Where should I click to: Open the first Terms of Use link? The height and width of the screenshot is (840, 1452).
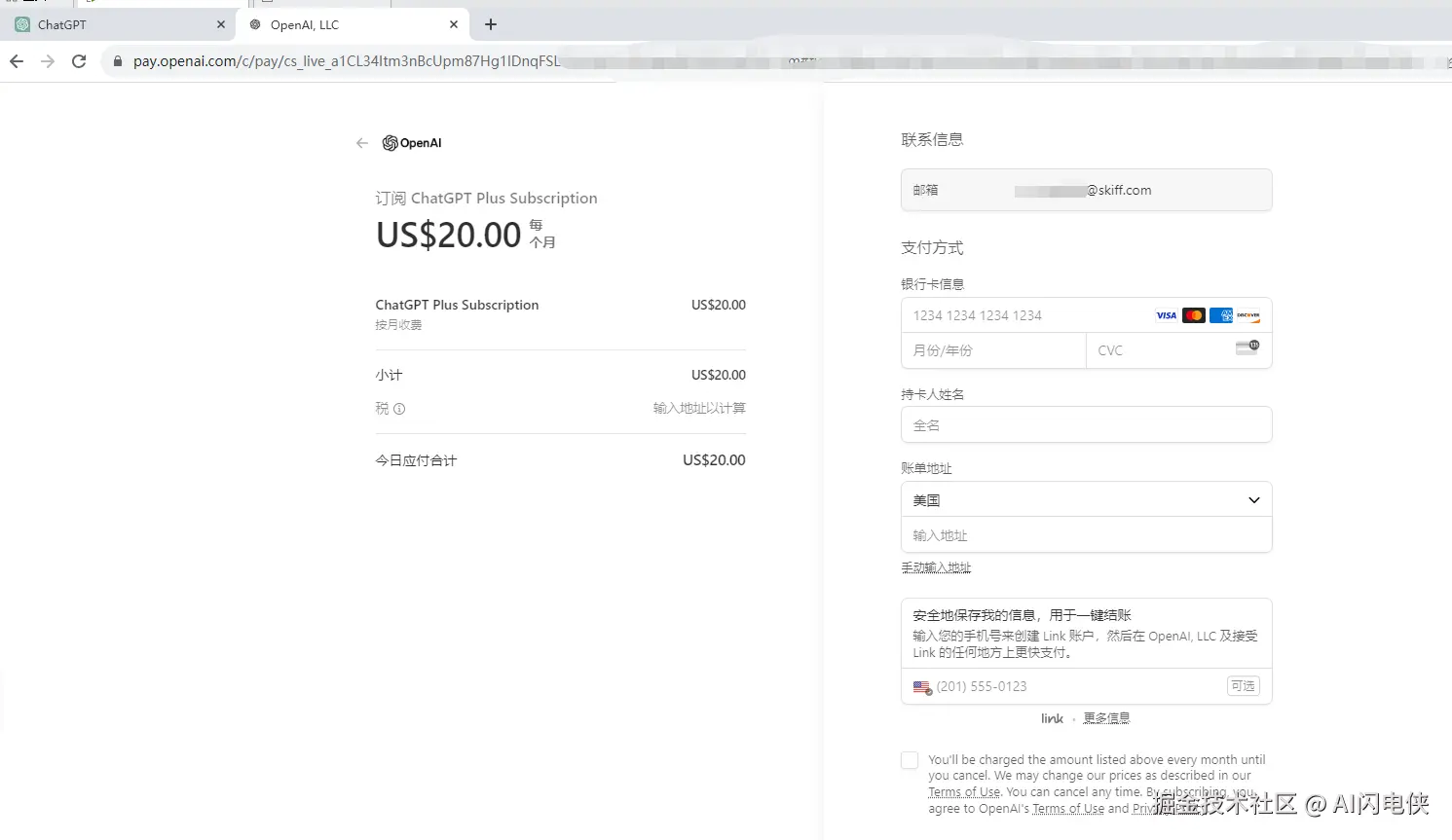pos(964,792)
